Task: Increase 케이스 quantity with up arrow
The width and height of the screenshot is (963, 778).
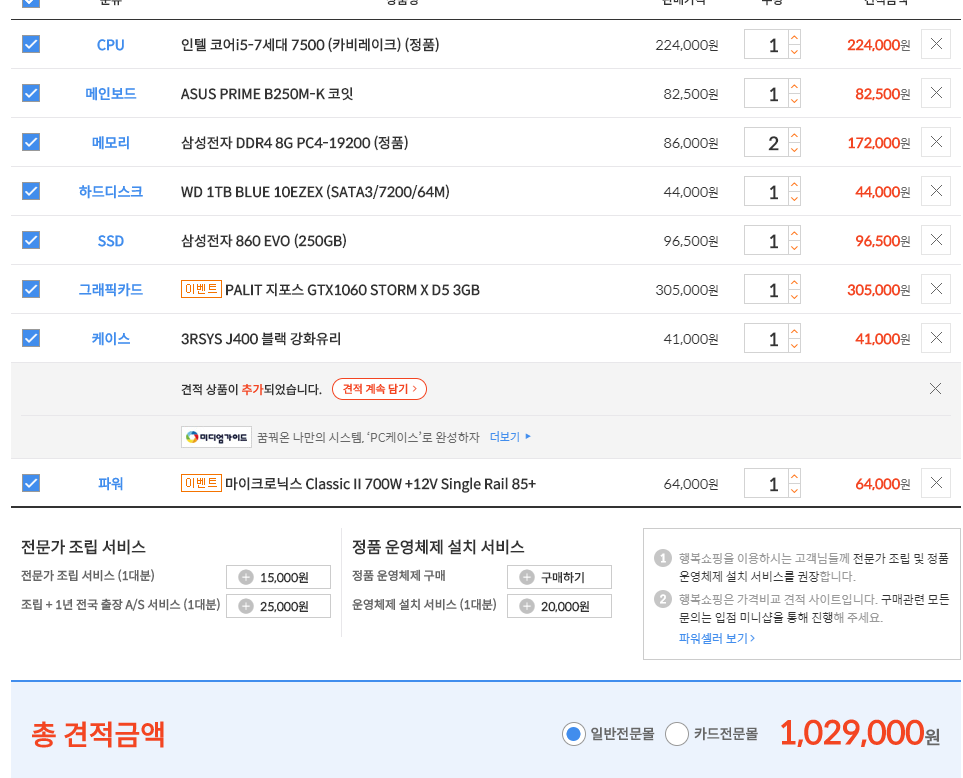Action: (794, 332)
